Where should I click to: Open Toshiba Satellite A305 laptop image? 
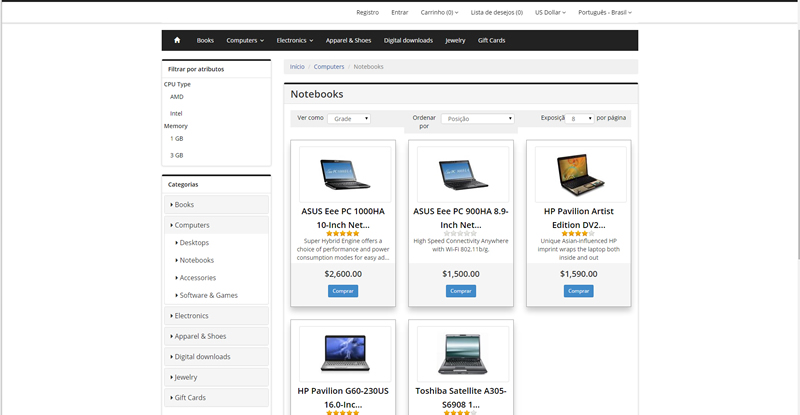[460, 353]
